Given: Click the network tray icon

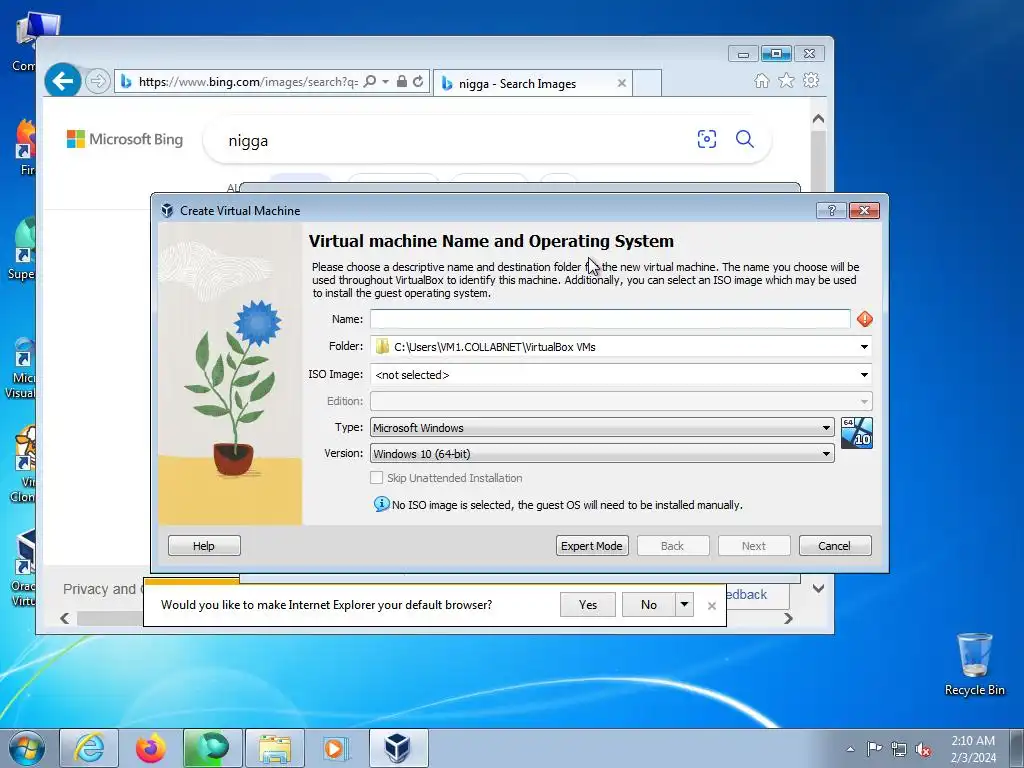Looking at the screenshot, I should (x=899, y=749).
